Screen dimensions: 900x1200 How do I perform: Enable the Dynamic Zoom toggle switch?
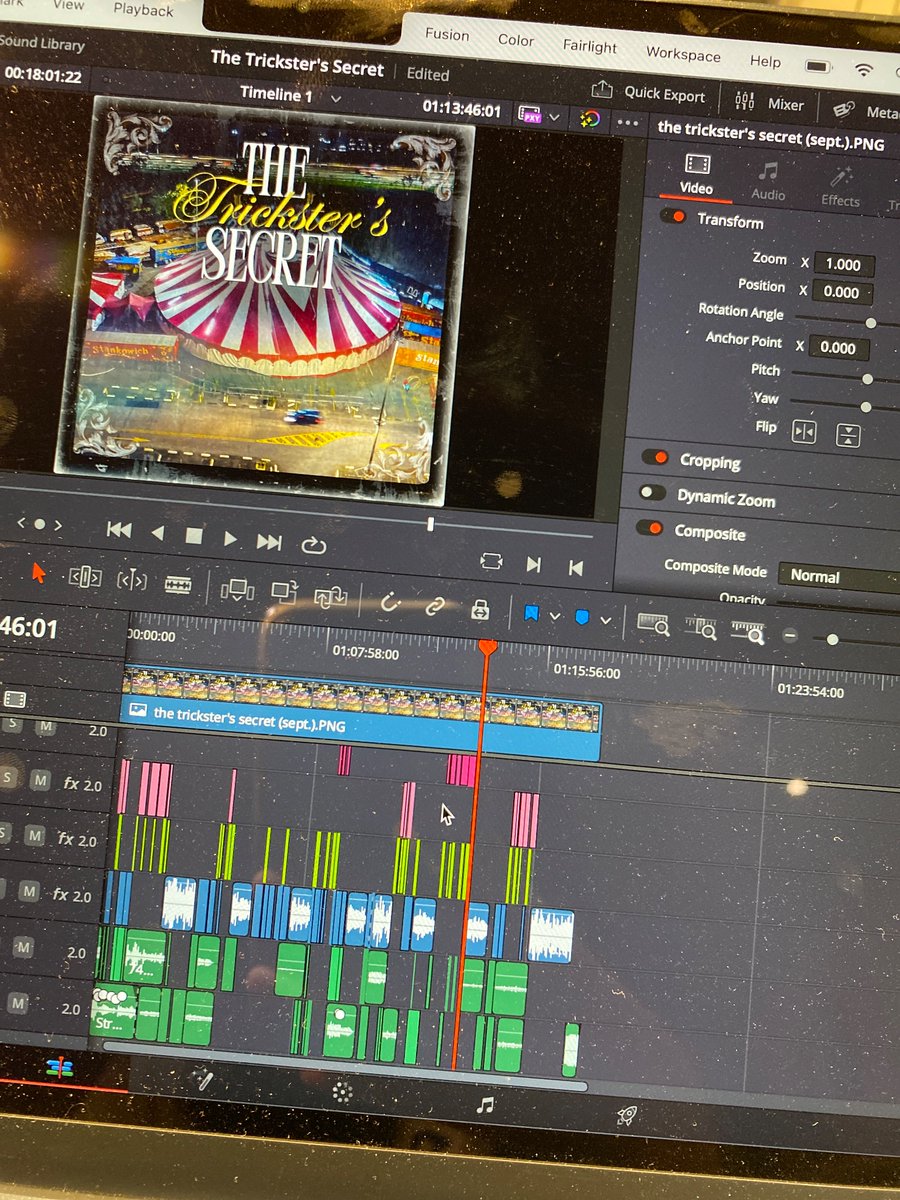[x=653, y=492]
